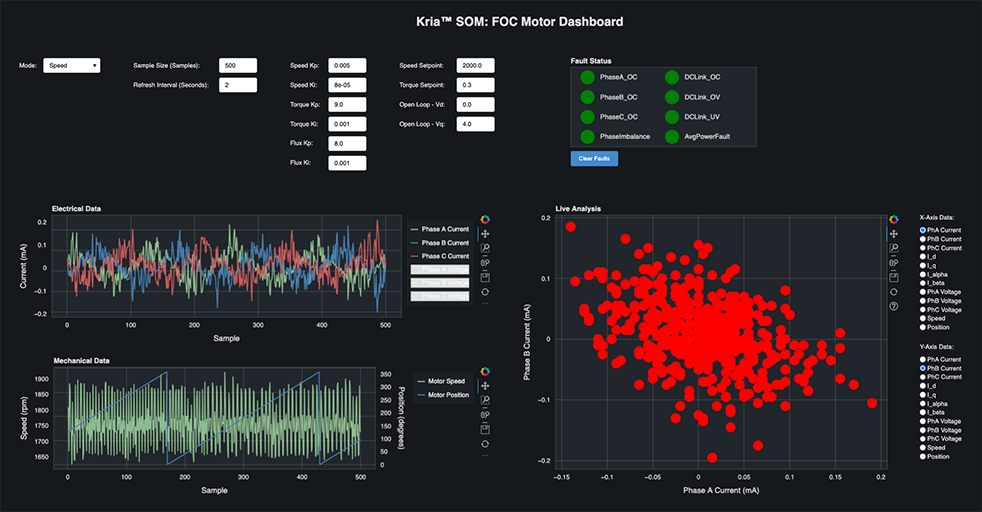Select Y-Axis PhA Voltage radio button

923,421
